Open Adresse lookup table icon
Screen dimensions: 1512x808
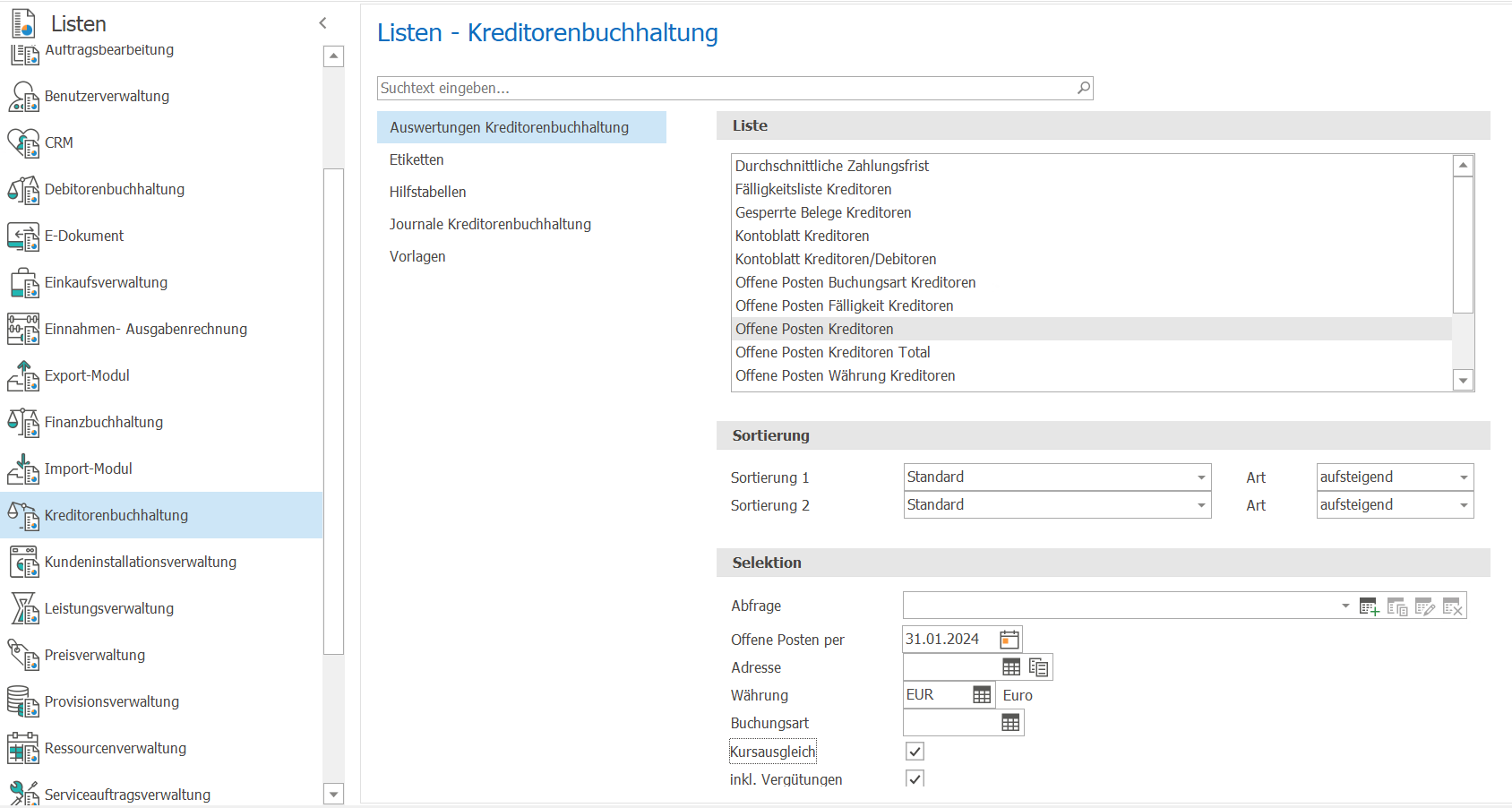pyautogui.click(x=1011, y=667)
